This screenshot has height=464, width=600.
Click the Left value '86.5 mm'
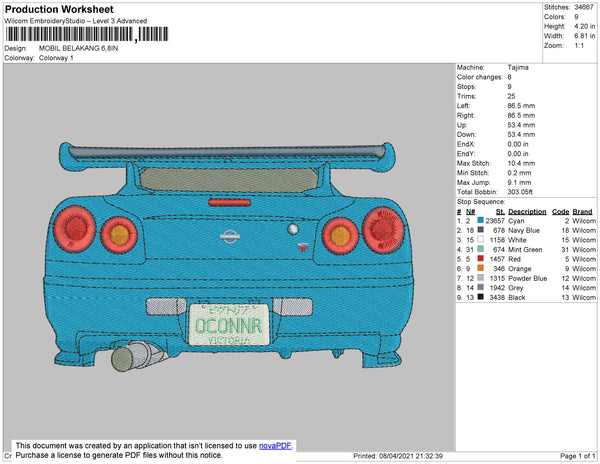click(x=521, y=106)
